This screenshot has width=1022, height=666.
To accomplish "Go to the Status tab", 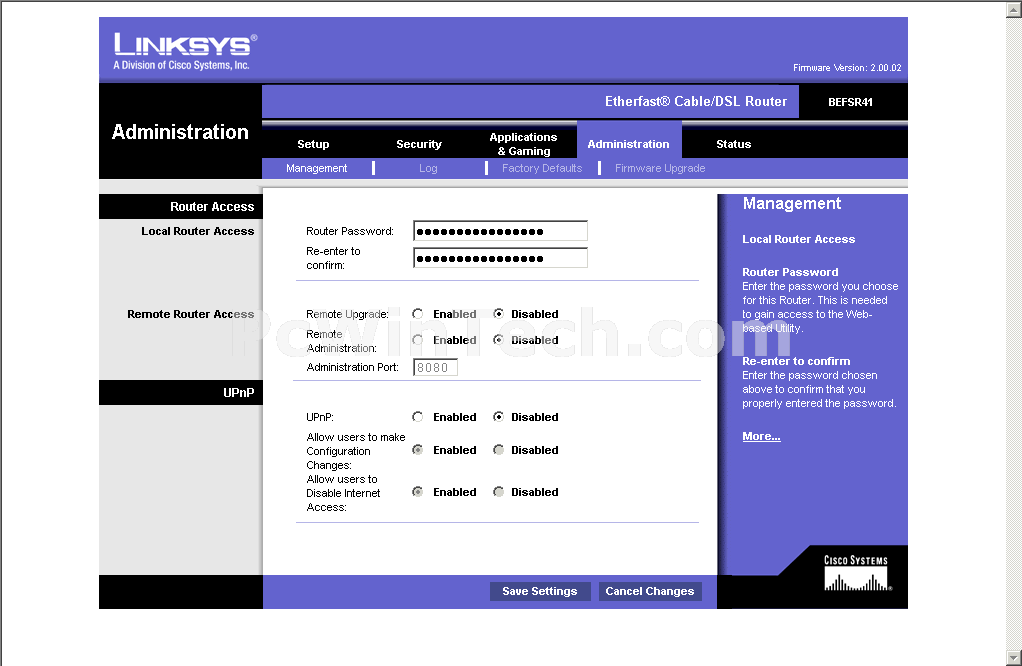I will pyautogui.click(x=733, y=144).
